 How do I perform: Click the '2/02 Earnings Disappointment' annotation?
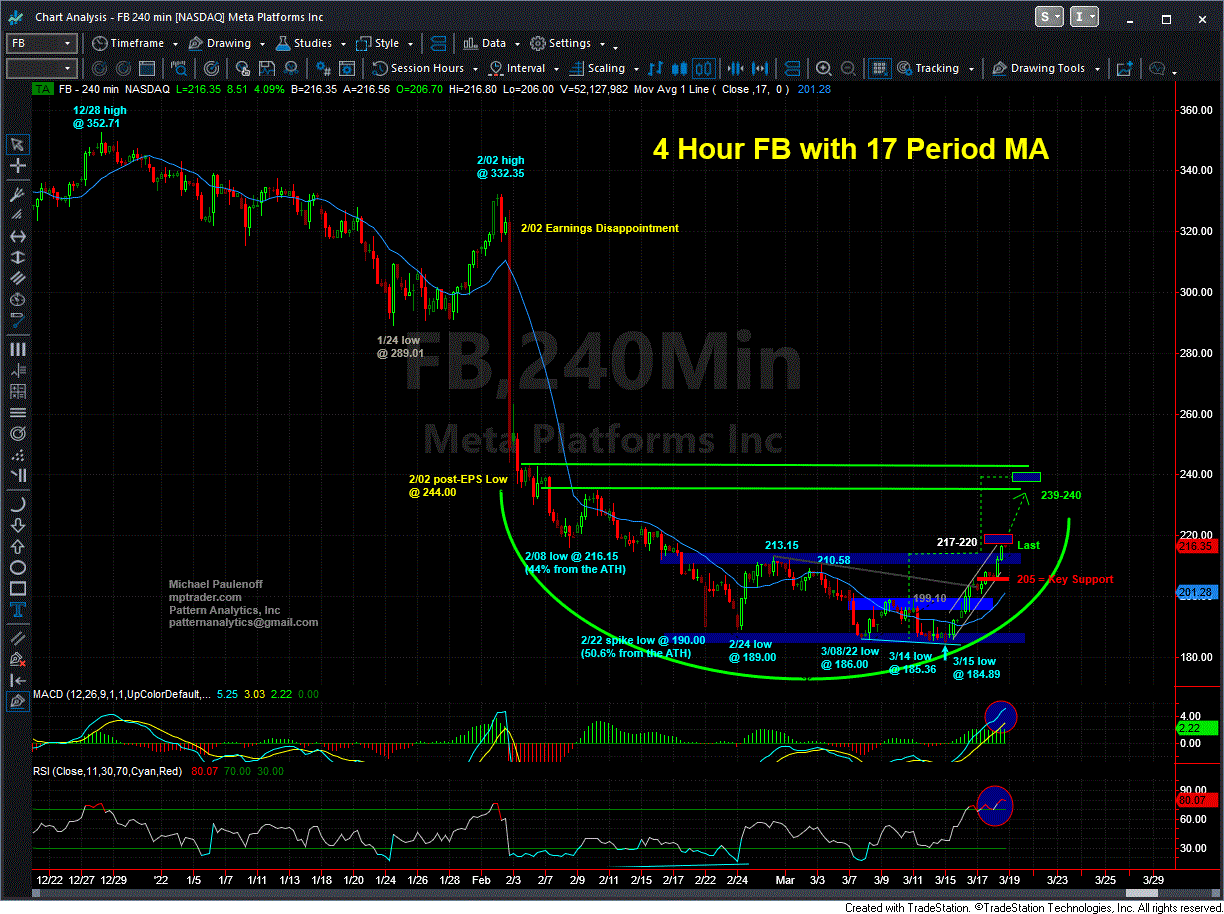[x=600, y=228]
